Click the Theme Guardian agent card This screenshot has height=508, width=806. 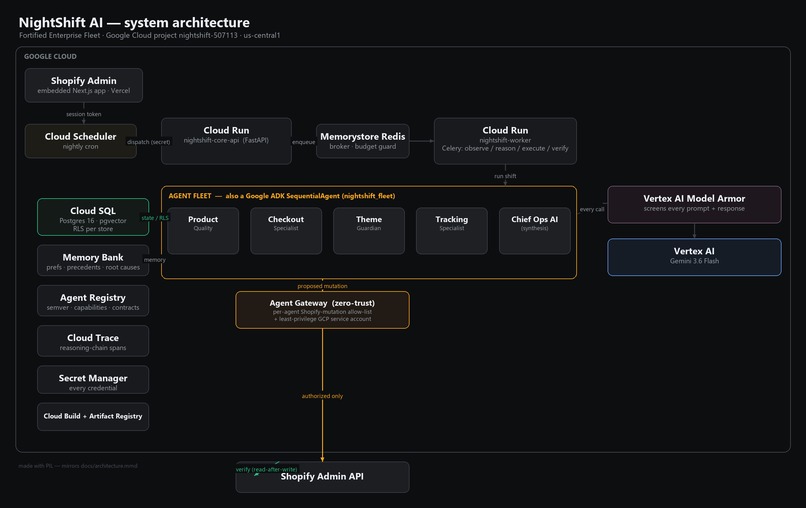[x=369, y=231]
